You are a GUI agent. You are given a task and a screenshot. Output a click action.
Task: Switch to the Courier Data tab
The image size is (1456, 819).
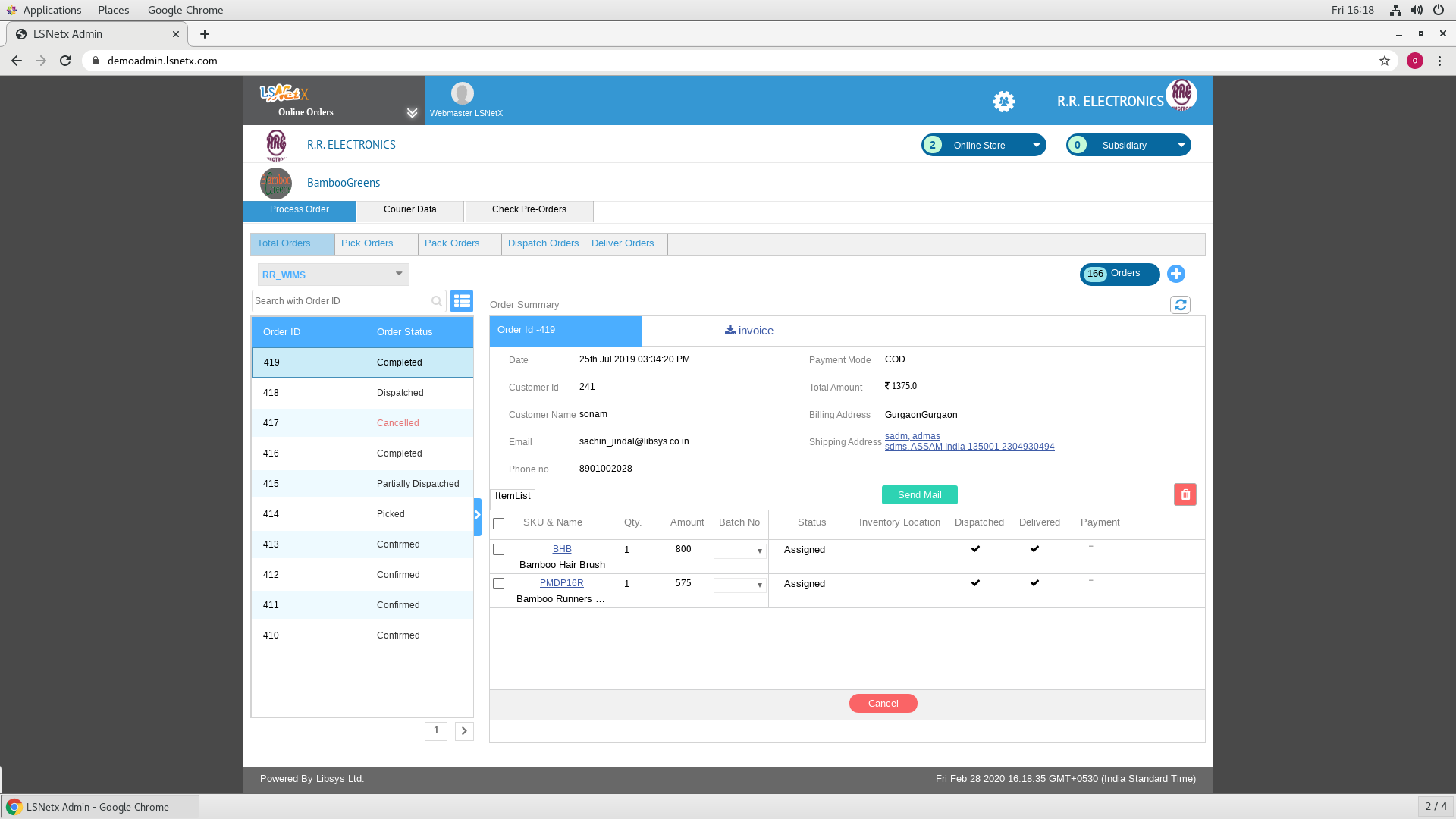[x=409, y=209]
